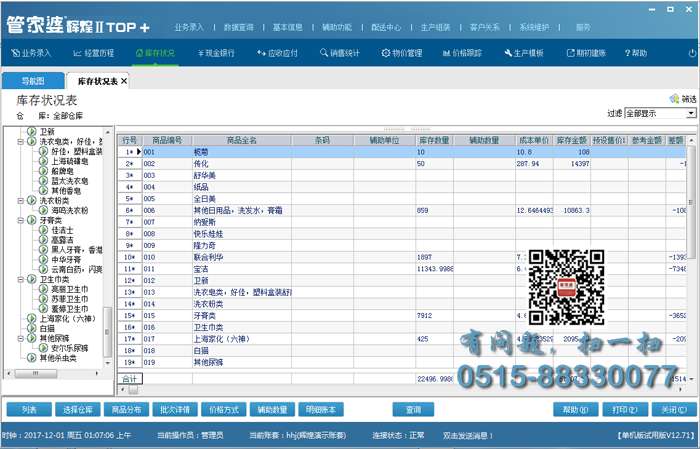Click the 成本单价 column header
The image size is (700, 449).
click(x=534, y=141)
